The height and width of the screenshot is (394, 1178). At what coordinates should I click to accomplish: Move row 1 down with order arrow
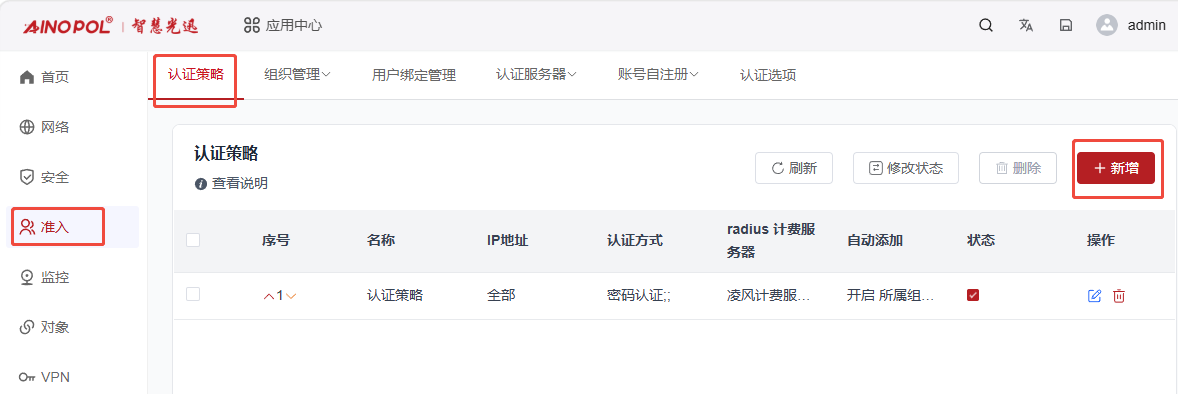pyautogui.click(x=291, y=296)
